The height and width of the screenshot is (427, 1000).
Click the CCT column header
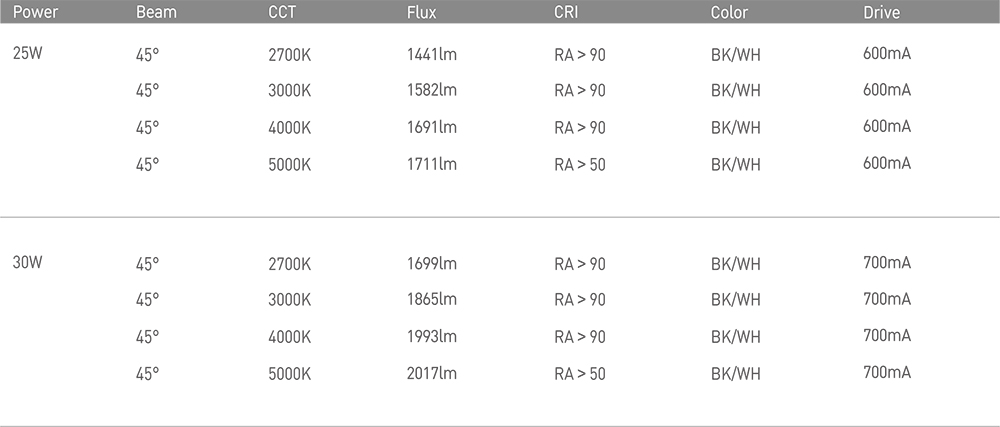click(x=283, y=12)
